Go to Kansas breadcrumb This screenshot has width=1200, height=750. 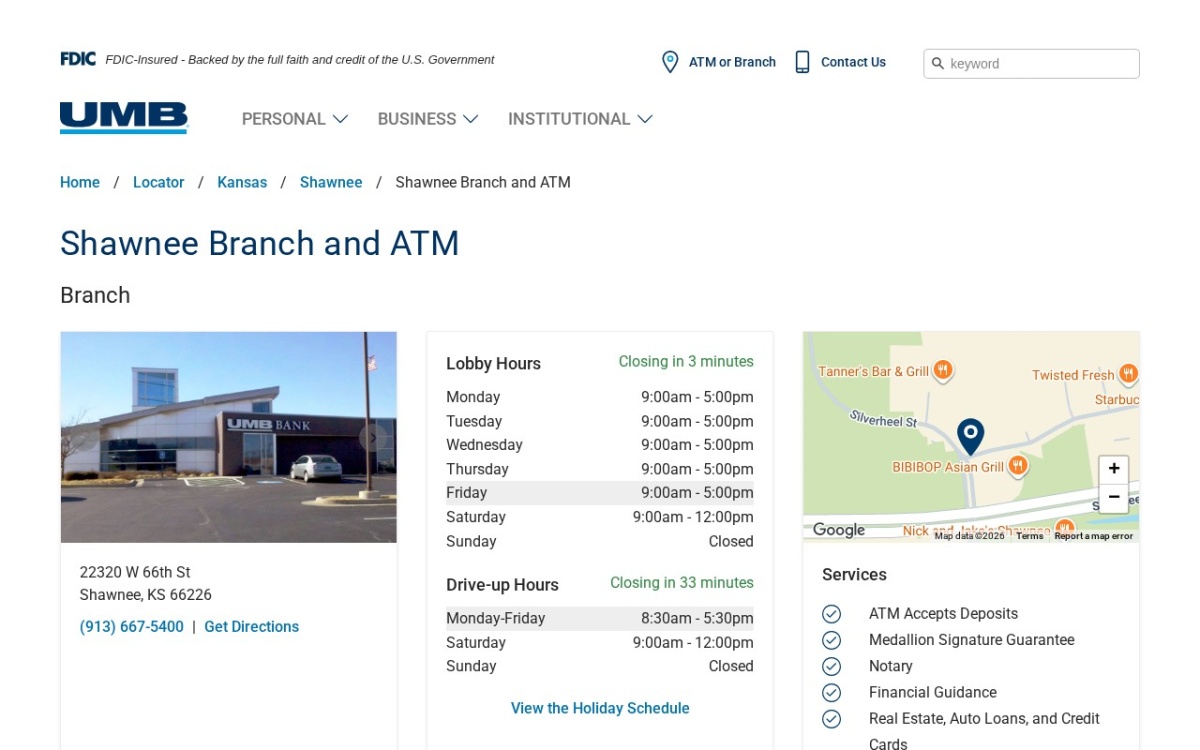pyautogui.click(x=242, y=182)
